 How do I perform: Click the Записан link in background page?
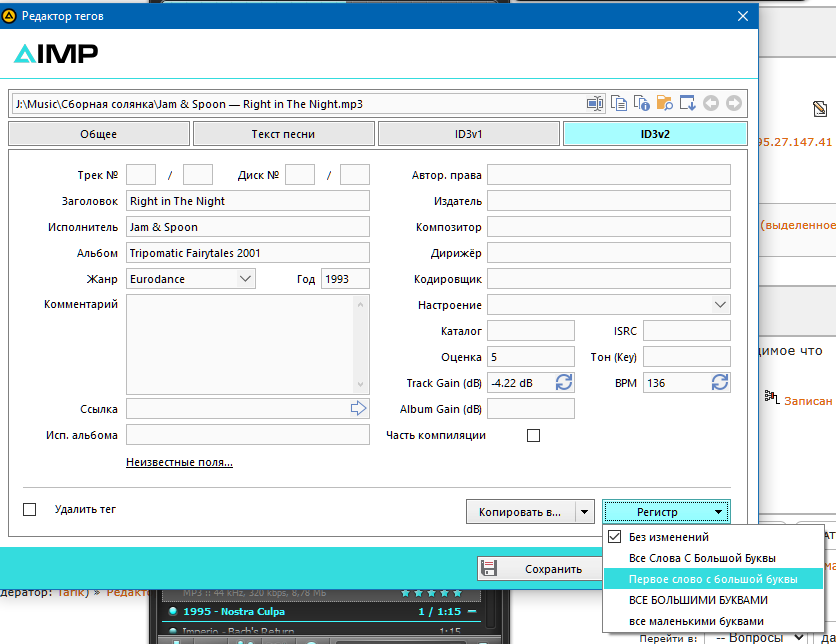[808, 401]
